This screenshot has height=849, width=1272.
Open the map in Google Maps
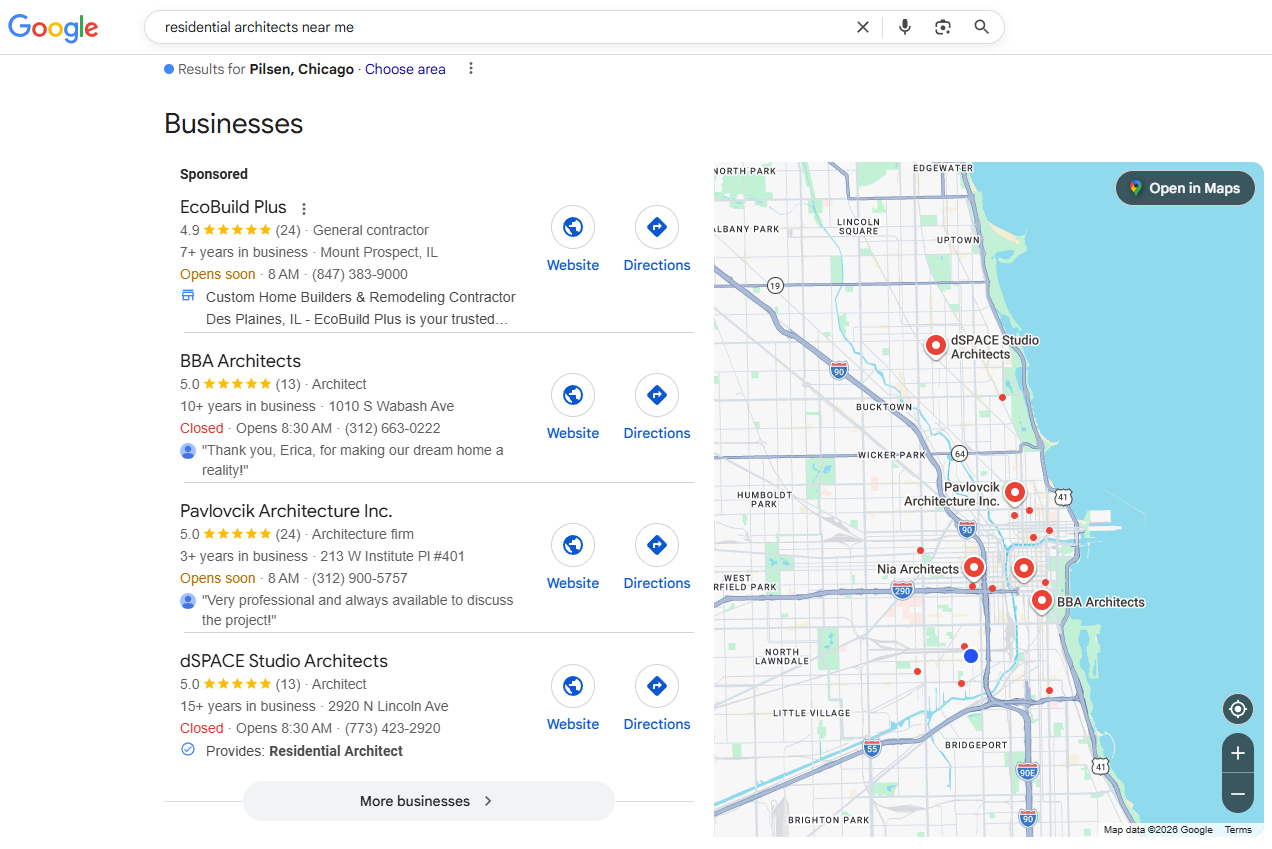pyautogui.click(x=1184, y=188)
